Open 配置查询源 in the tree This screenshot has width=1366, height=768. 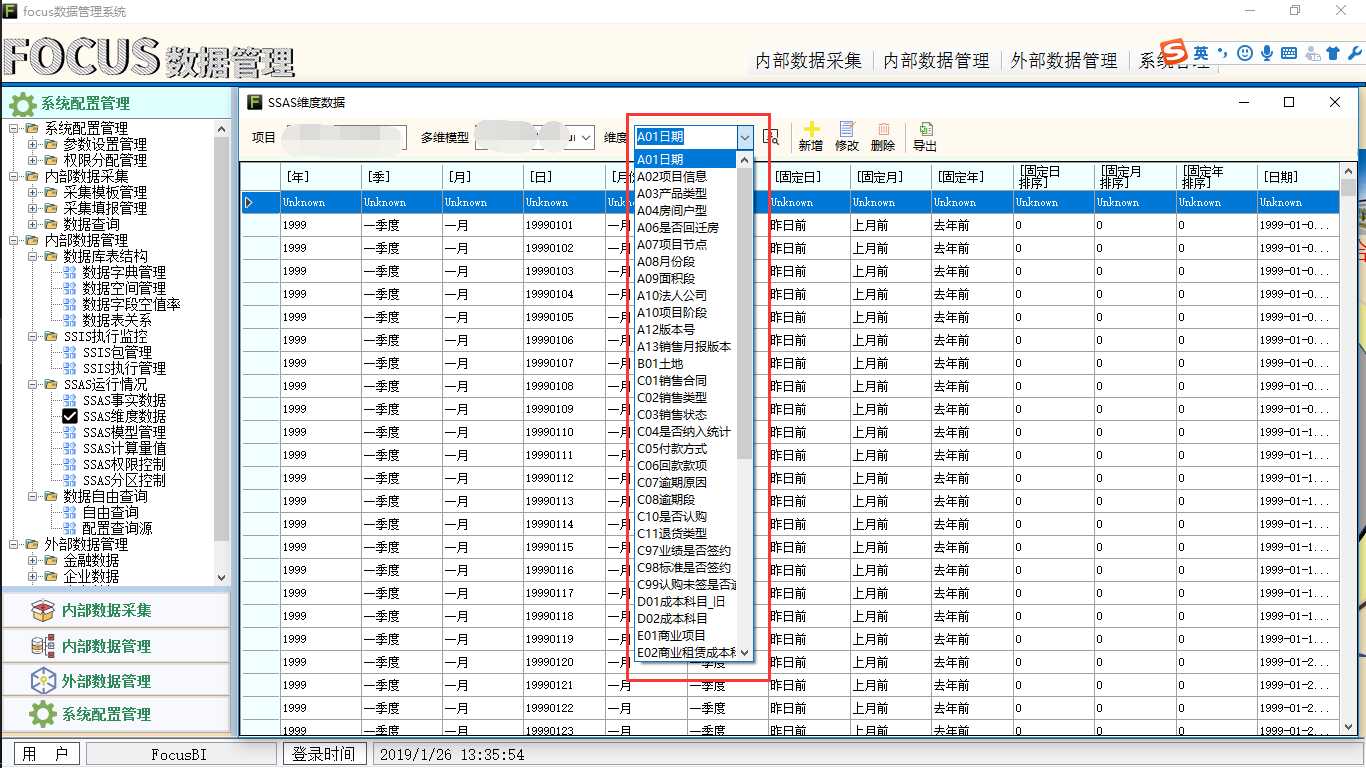click(x=117, y=528)
